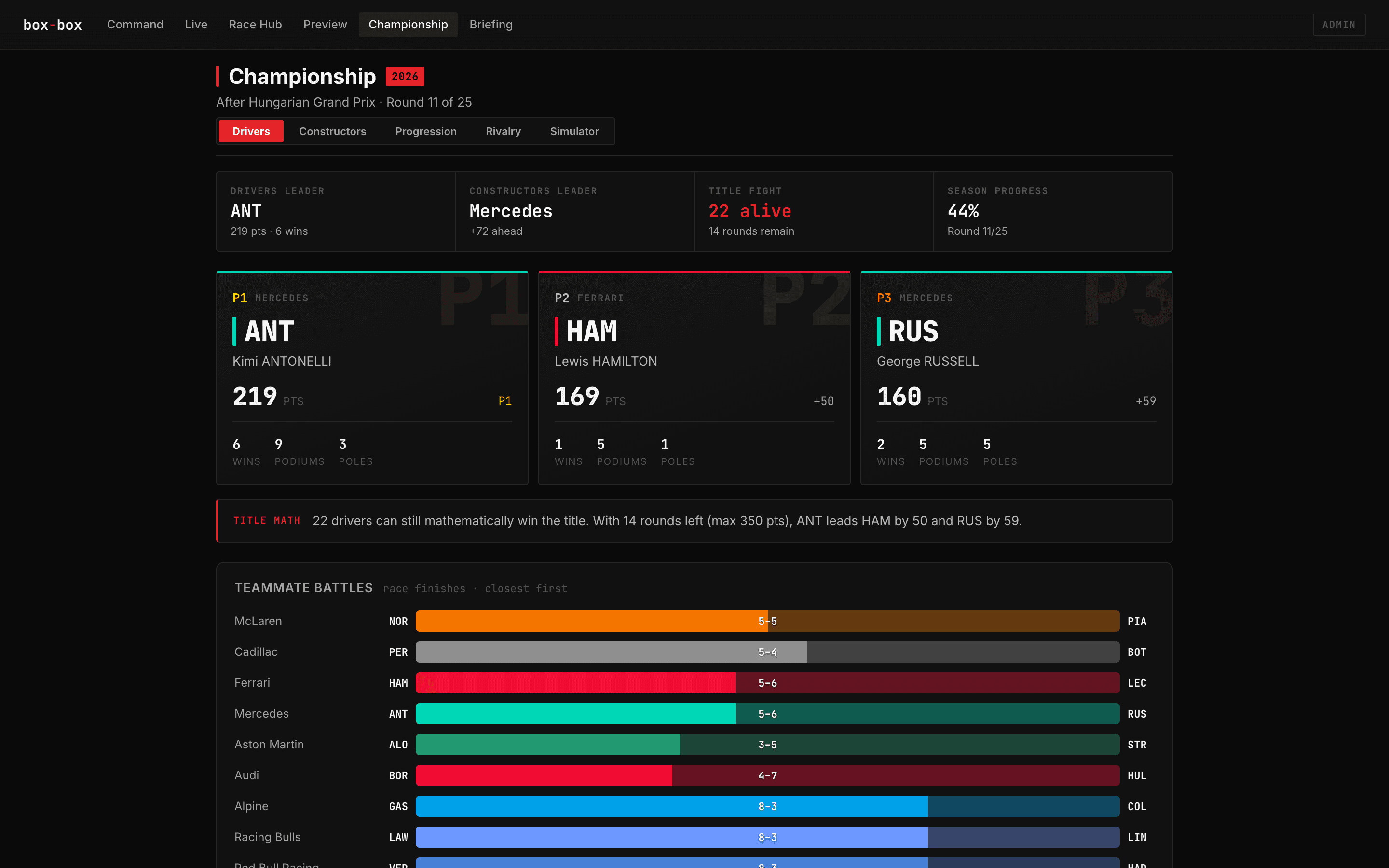Click the box-box logo

52,25
